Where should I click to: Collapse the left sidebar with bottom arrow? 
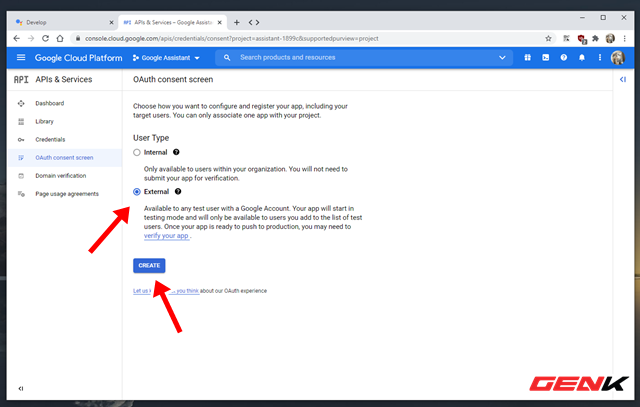pyautogui.click(x=20, y=388)
